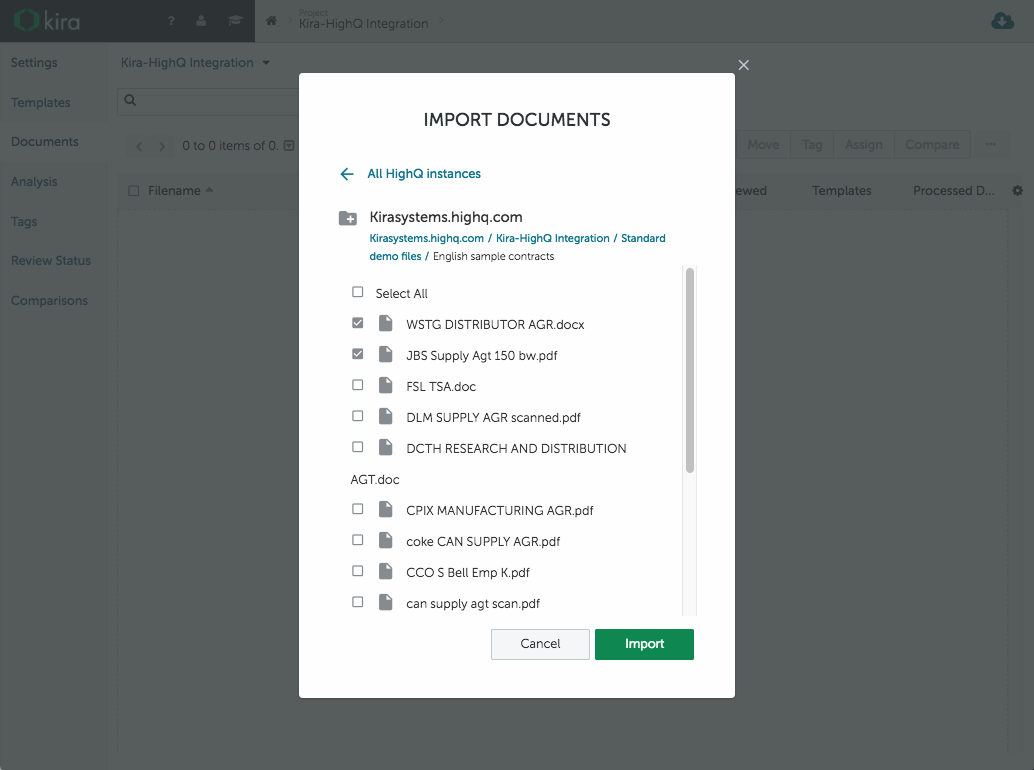Click file icon of DCTH RESEARCH AND DISTRIBUTION

click(386, 447)
